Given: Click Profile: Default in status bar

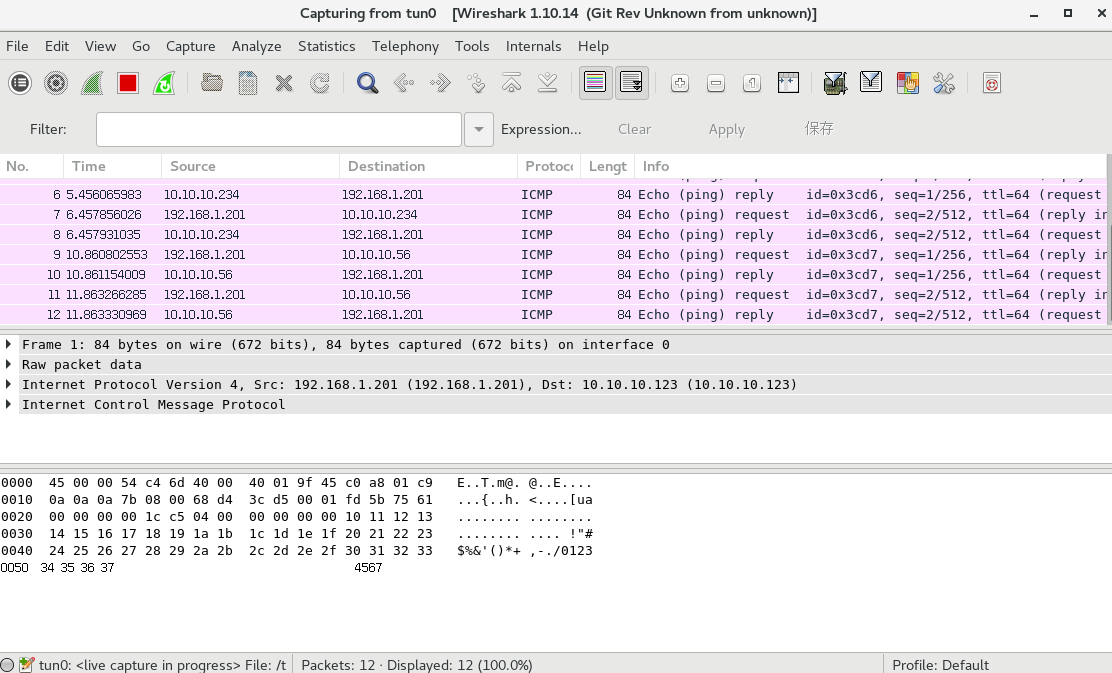Looking at the screenshot, I should 940,665.
